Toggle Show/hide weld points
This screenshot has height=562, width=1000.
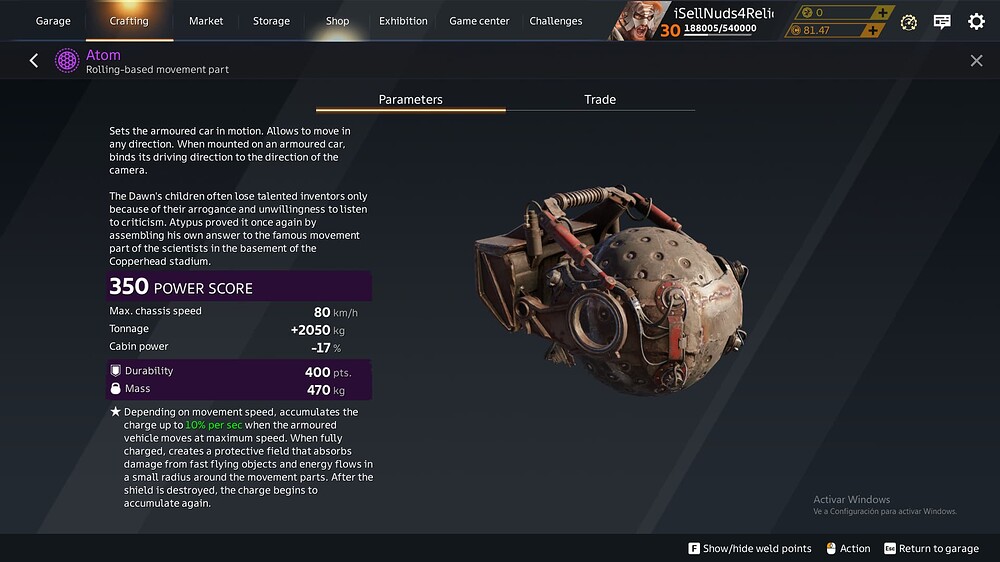750,549
